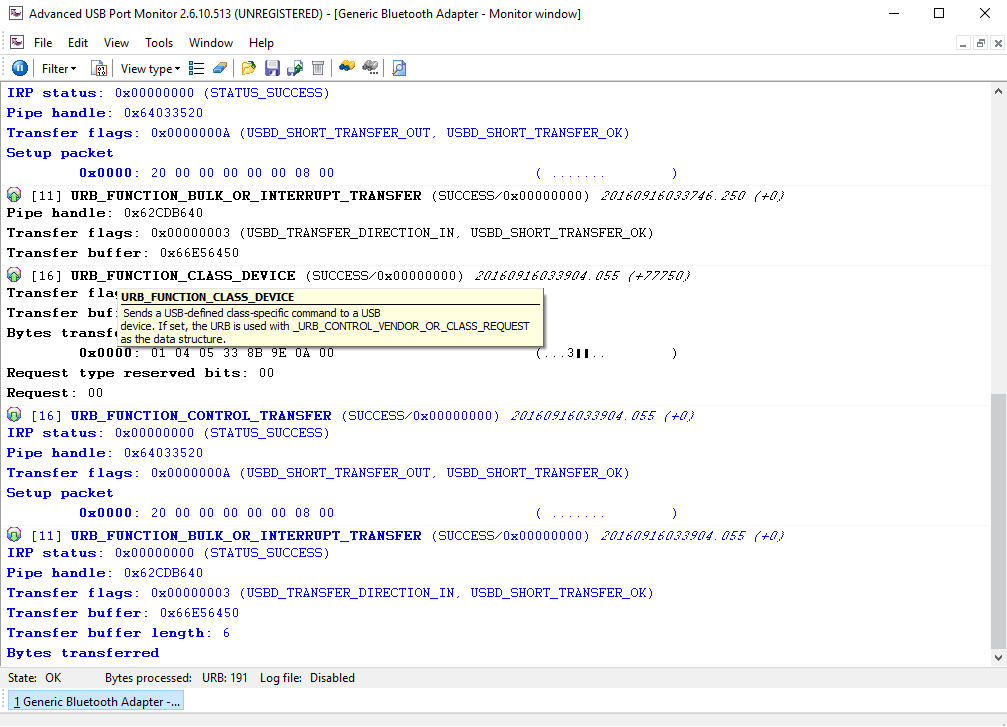Trigger find next with the gray binoculars icon

(x=369, y=68)
